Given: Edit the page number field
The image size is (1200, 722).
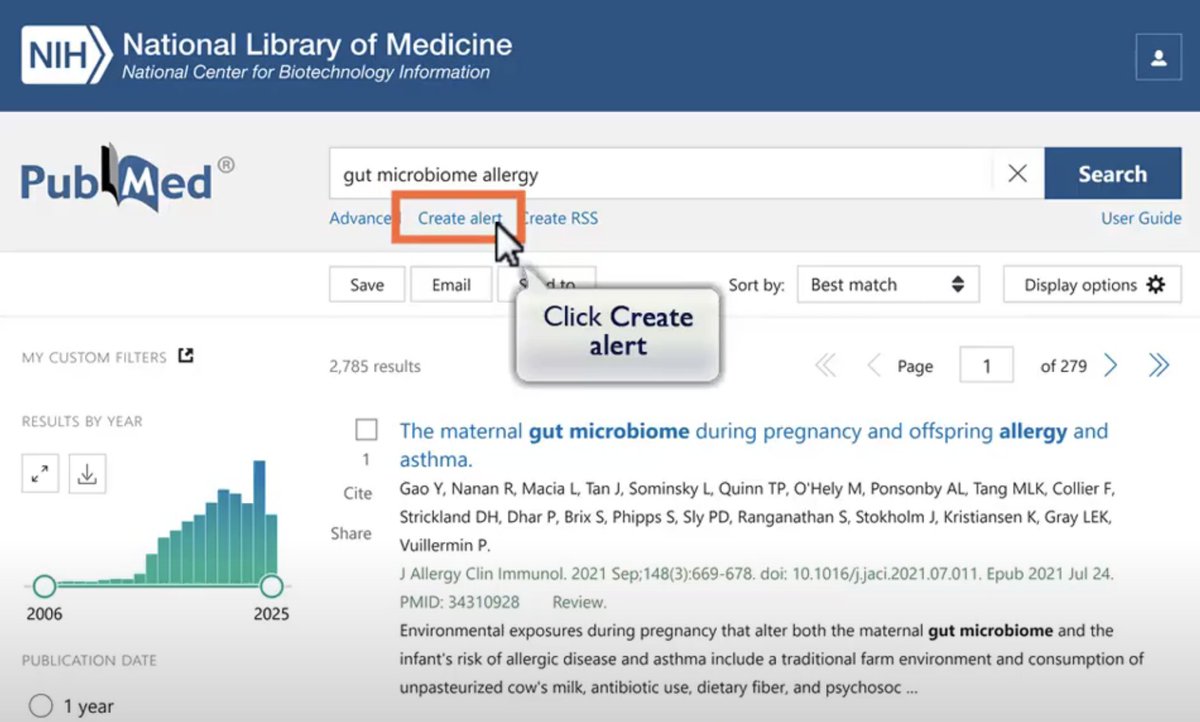Looking at the screenshot, I should pyautogui.click(x=986, y=366).
